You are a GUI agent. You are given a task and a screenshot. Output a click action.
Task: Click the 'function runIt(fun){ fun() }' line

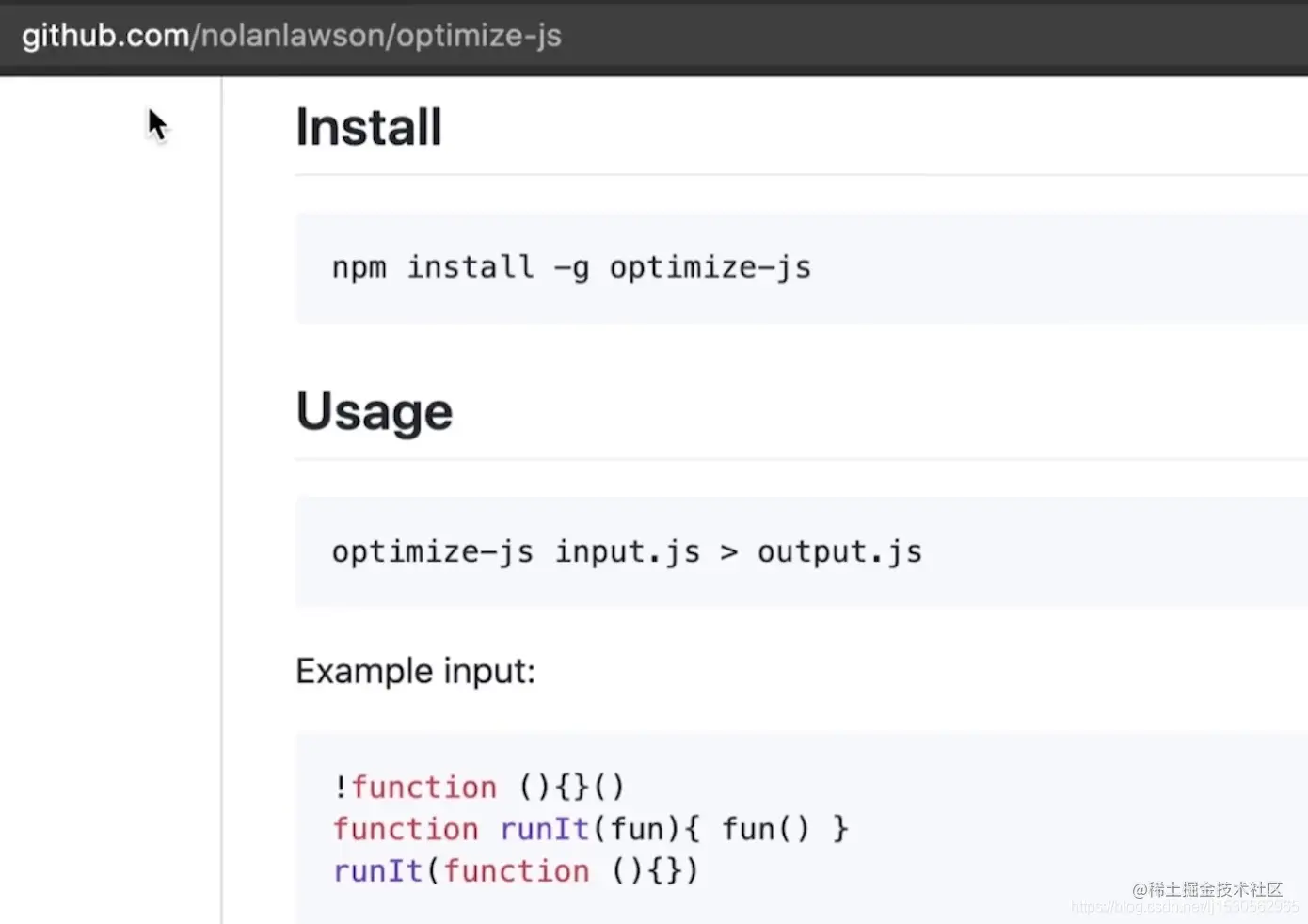591,829
